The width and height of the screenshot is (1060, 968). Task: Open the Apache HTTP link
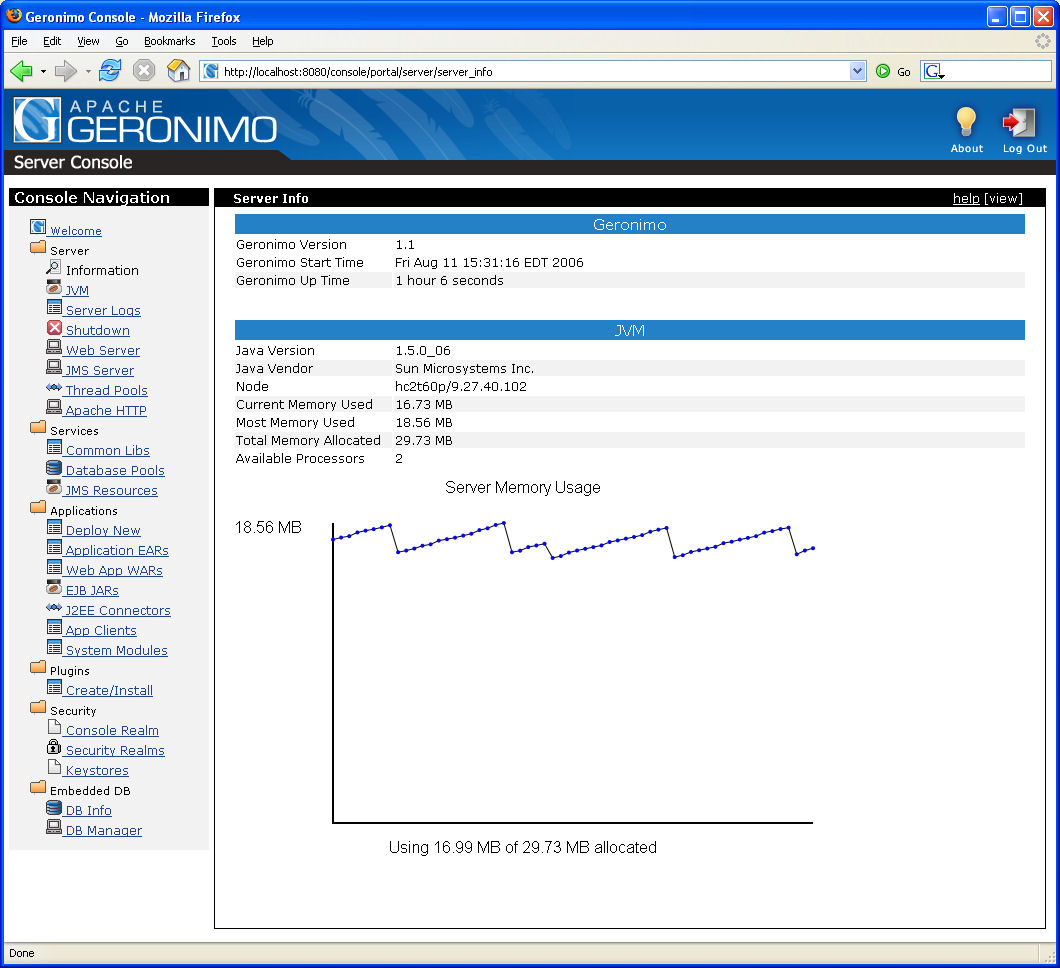(x=105, y=410)
